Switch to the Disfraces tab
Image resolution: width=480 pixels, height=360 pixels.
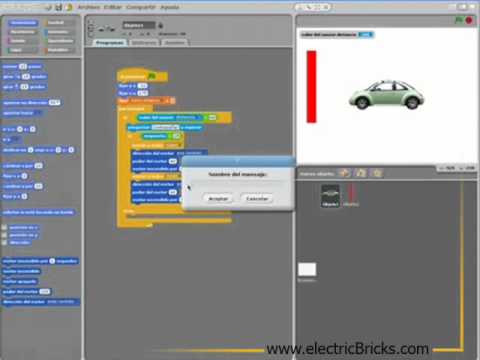point(144,43)
